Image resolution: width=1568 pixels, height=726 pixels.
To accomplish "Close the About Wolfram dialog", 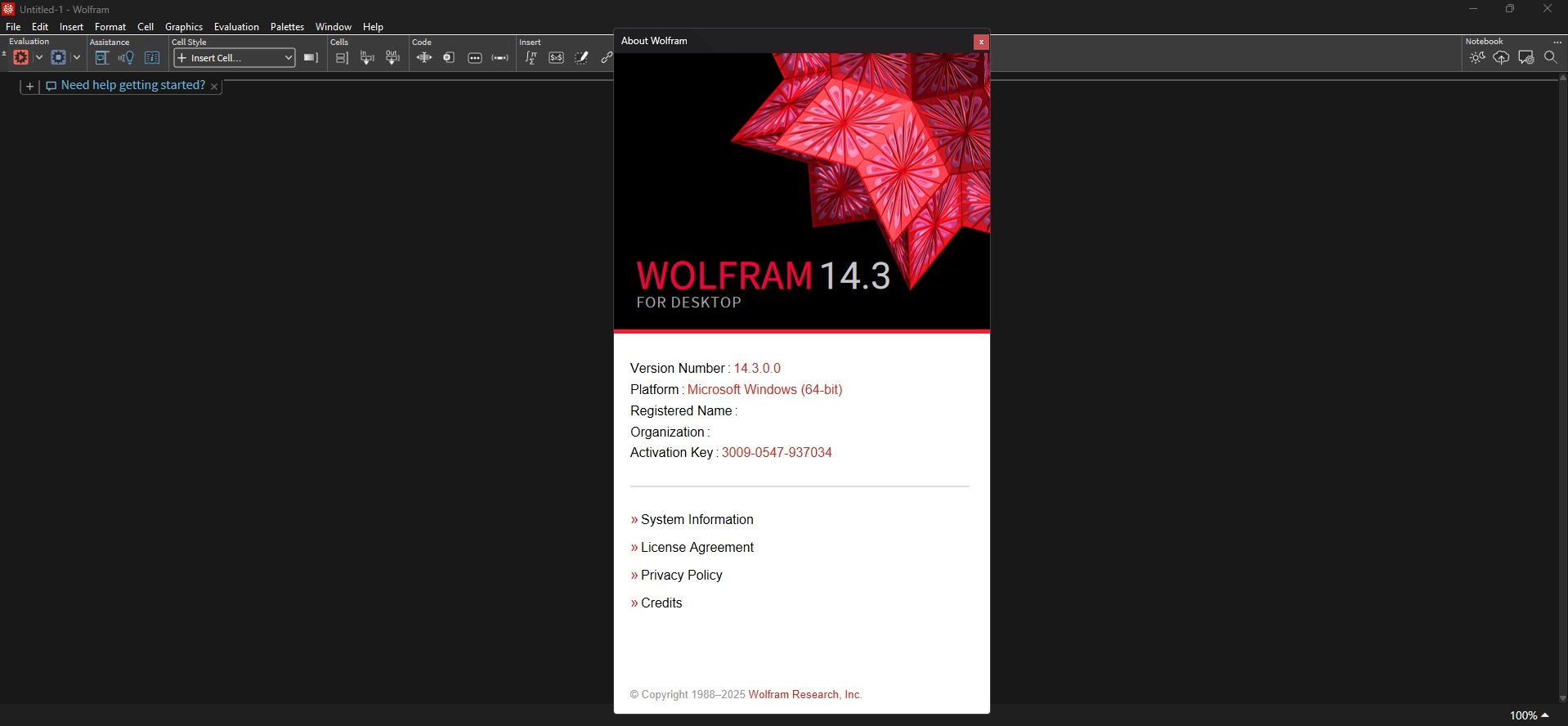I will pos(981,42).
